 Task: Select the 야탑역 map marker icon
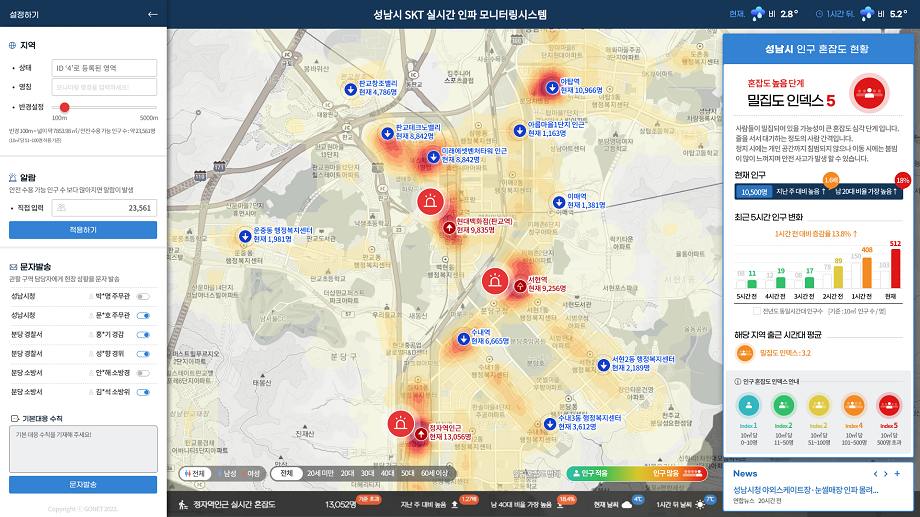tap(551, 87)
